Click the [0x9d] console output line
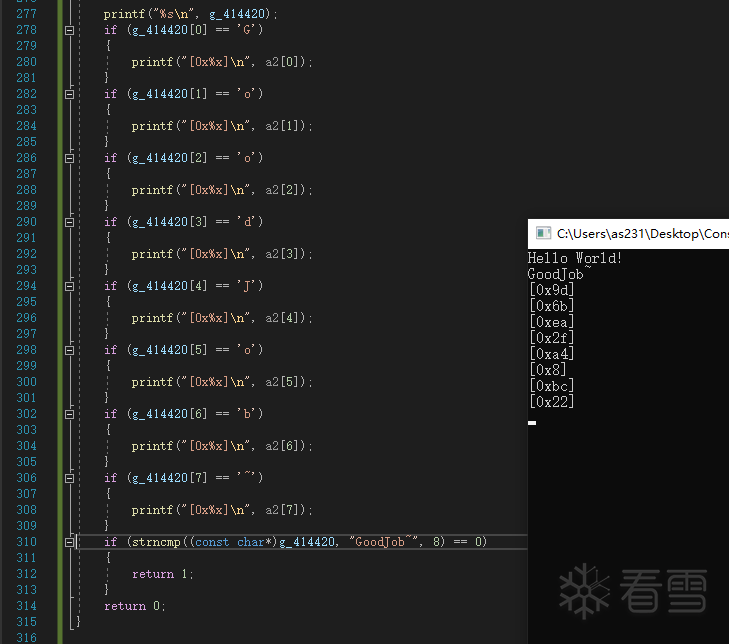The image size is (729, 644). [x=551, y=290]
